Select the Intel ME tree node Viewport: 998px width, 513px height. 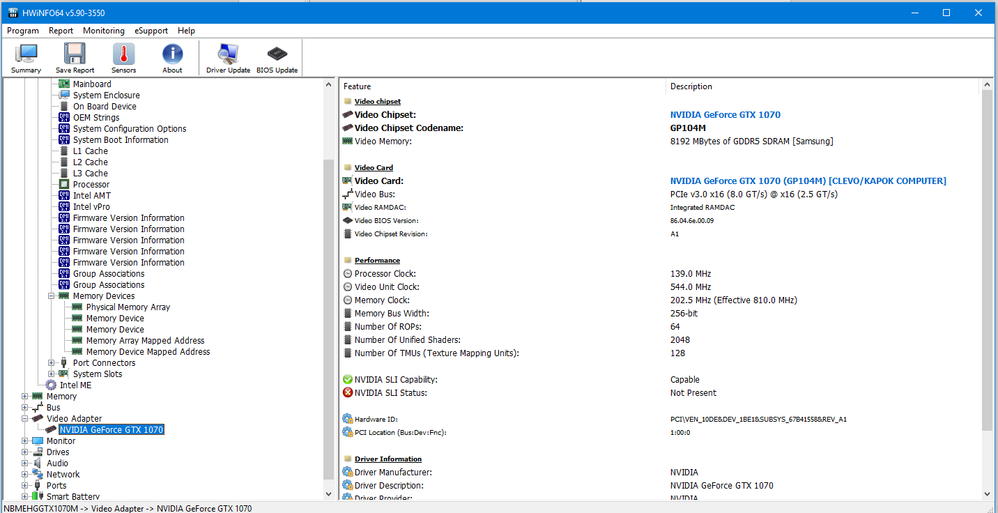pyautogui.click(x=75, y=385)
